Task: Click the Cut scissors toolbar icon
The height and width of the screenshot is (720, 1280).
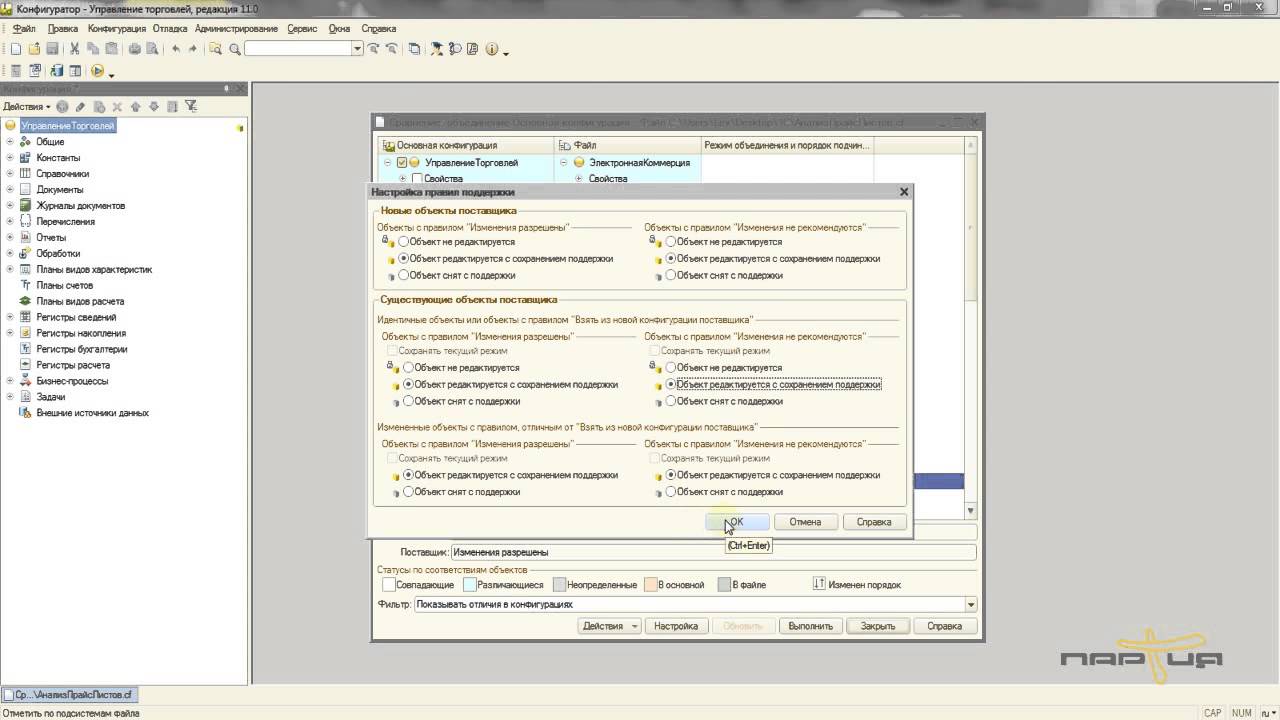Action: (x=75, y=48)
